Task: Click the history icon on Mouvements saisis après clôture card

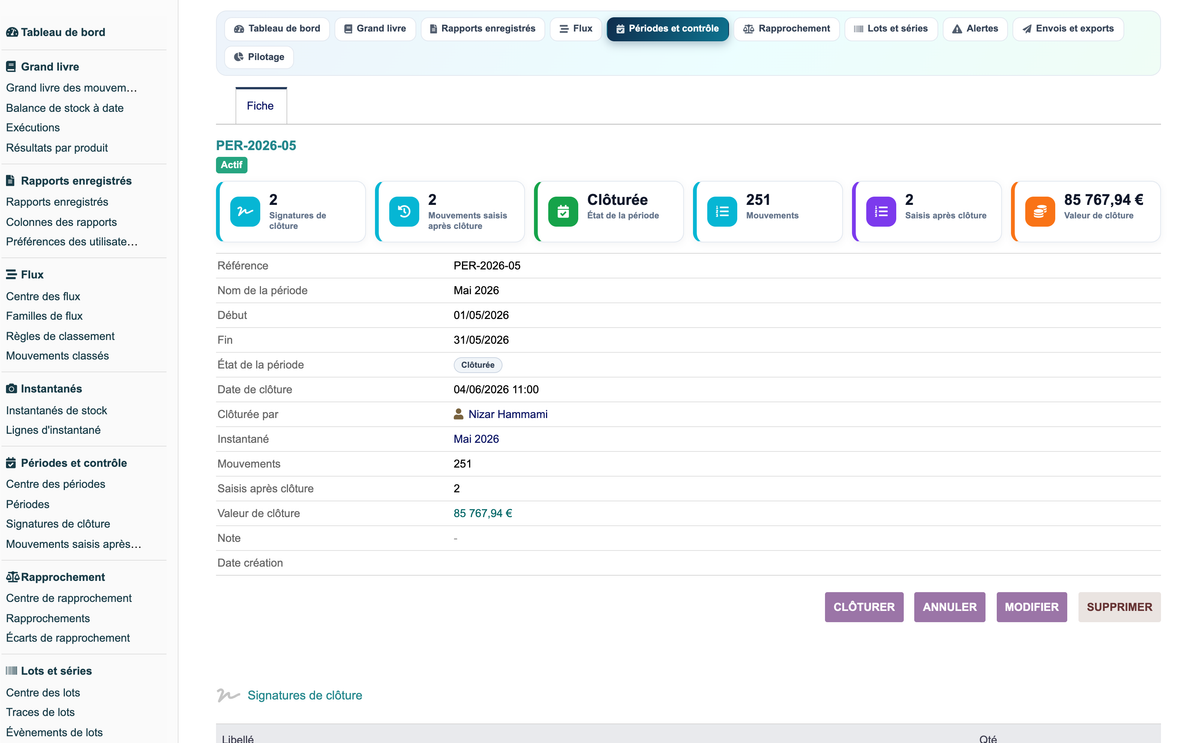Action: click(404, 212)
